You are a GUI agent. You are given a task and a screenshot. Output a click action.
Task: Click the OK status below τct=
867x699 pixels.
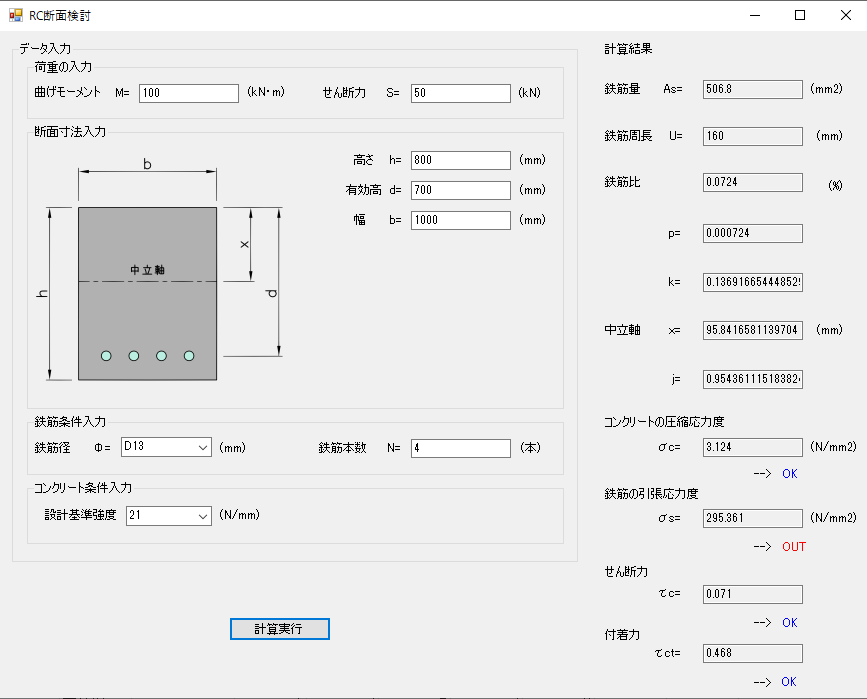click(x=788, y=682)
